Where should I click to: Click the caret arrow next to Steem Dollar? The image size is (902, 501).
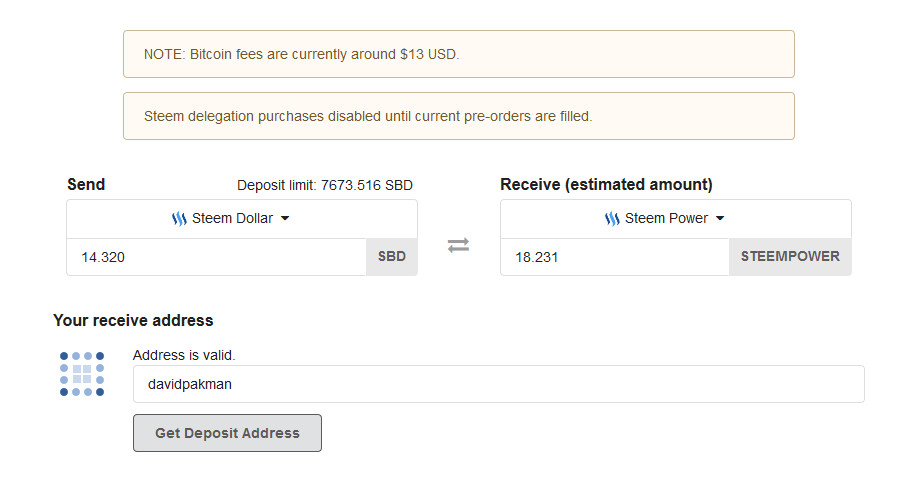pos(285,219)
